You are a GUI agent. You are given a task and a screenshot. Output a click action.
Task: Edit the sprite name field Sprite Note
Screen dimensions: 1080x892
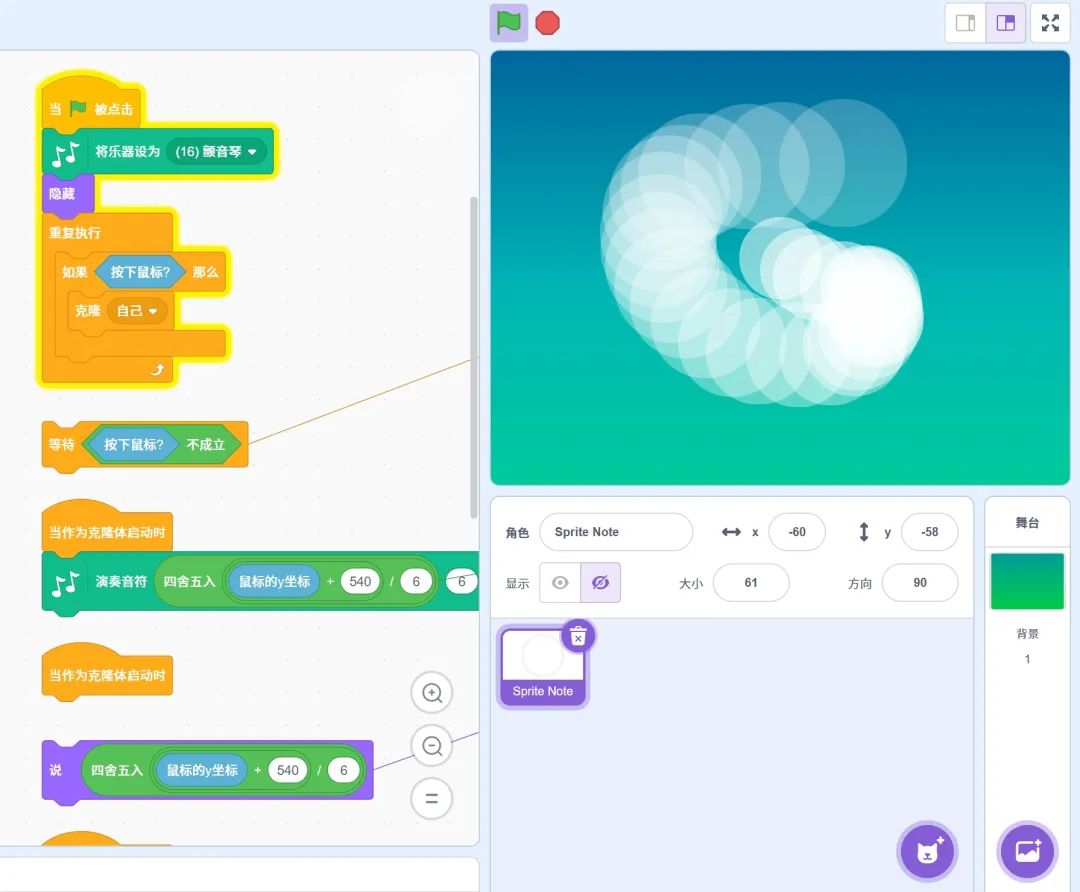pos(616,532)
